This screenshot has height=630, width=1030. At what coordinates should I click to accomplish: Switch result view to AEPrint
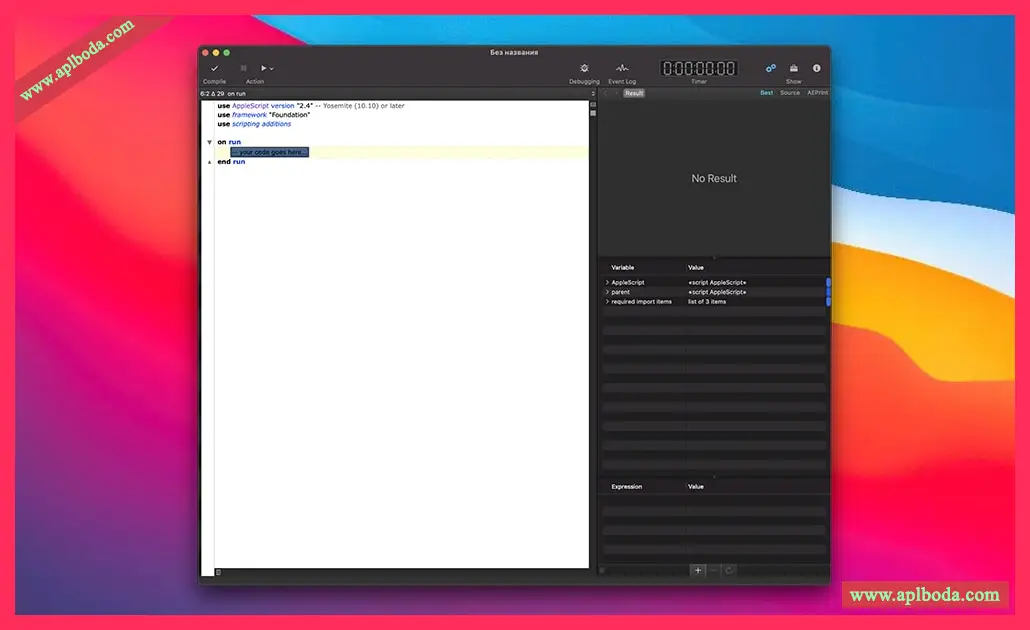point(817,93)
